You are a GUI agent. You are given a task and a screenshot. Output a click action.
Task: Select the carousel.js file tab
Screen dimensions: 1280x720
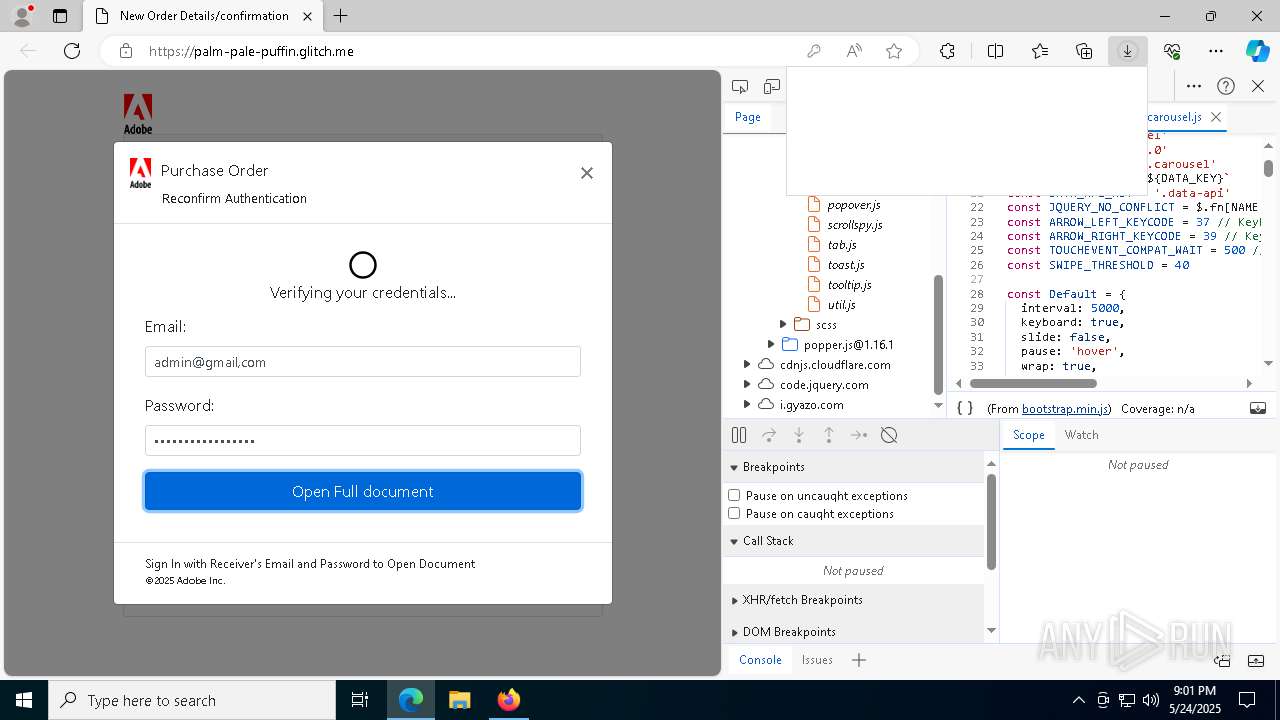(x=1175, y=117)
